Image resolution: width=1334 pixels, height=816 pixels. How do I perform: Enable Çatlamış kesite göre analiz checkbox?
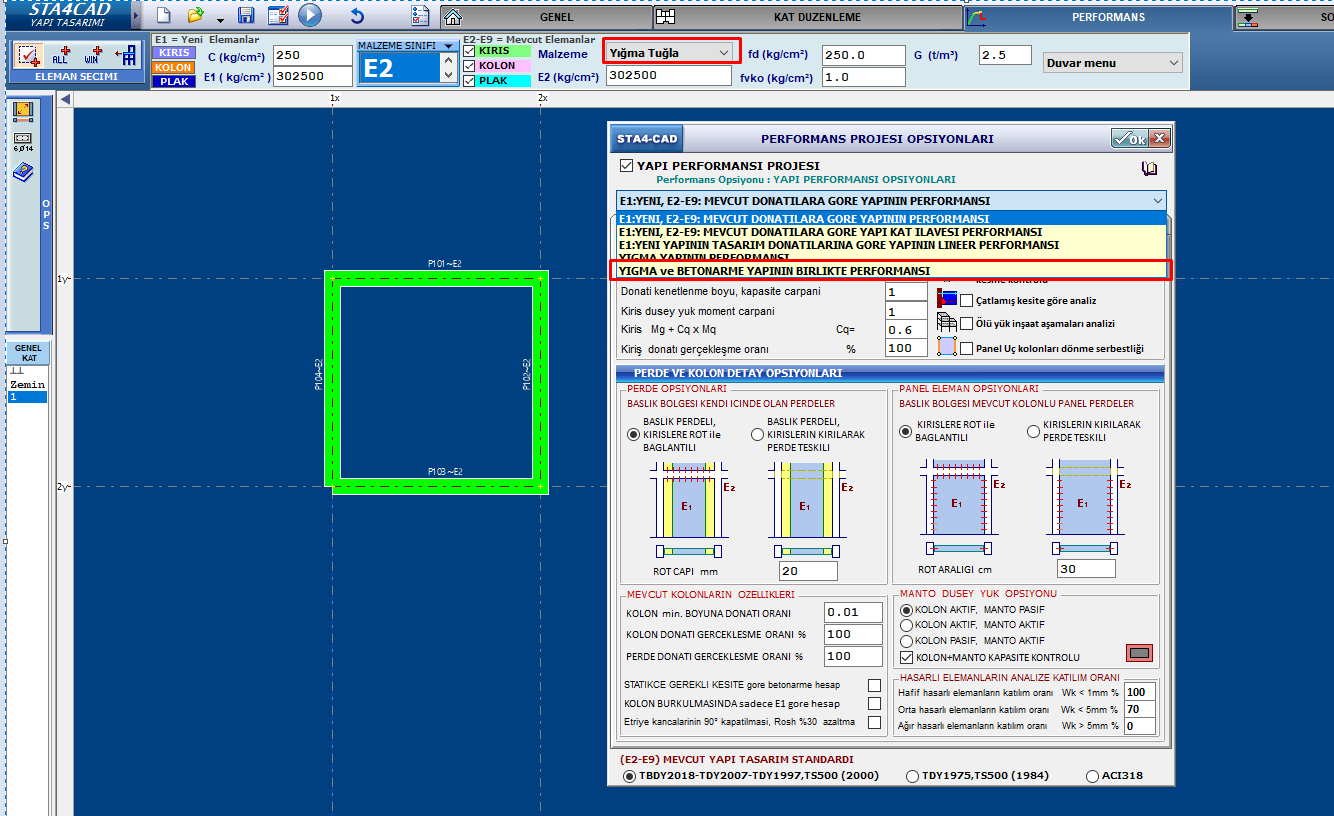click(x=967, y=300)
